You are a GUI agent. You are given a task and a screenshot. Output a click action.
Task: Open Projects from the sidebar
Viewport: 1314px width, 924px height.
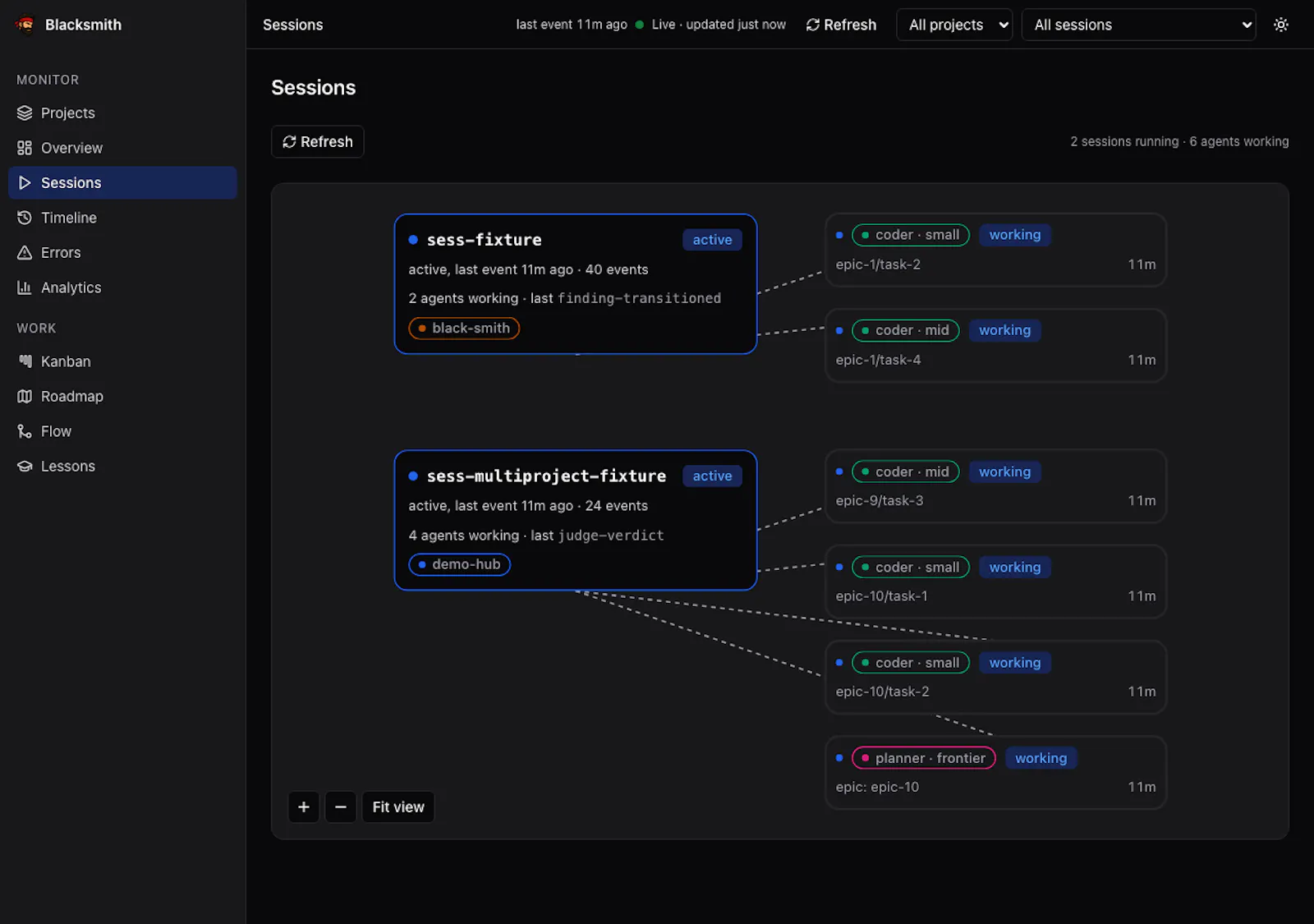122,113
